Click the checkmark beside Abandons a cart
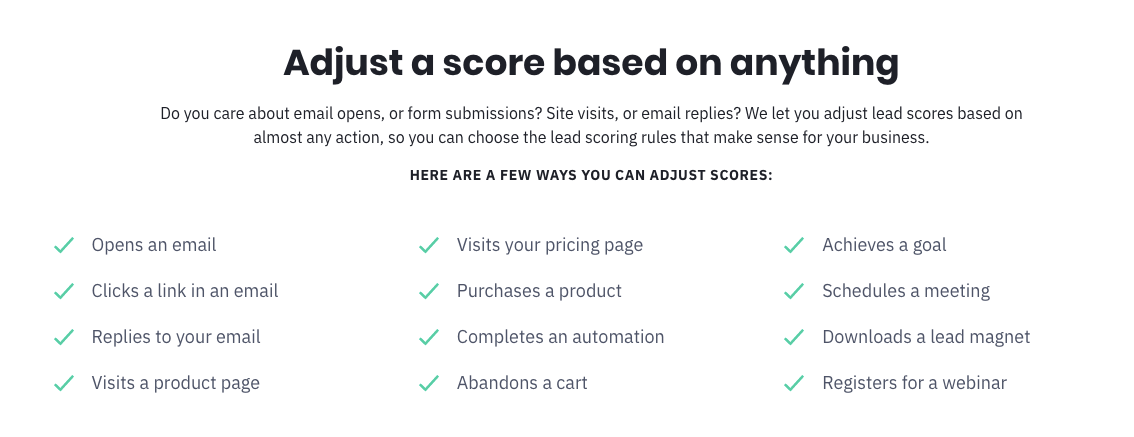 click(429, 383)
